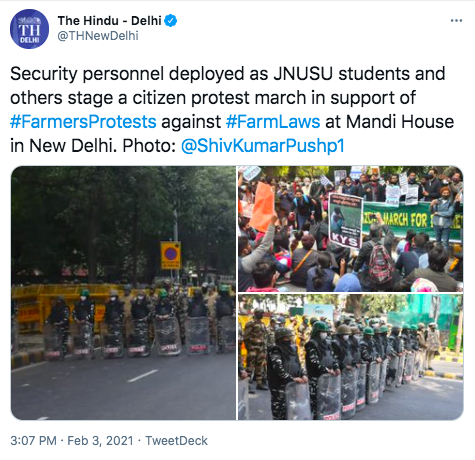
Task: Click the Feb 3, 2021 date
Action: (100, 441)
